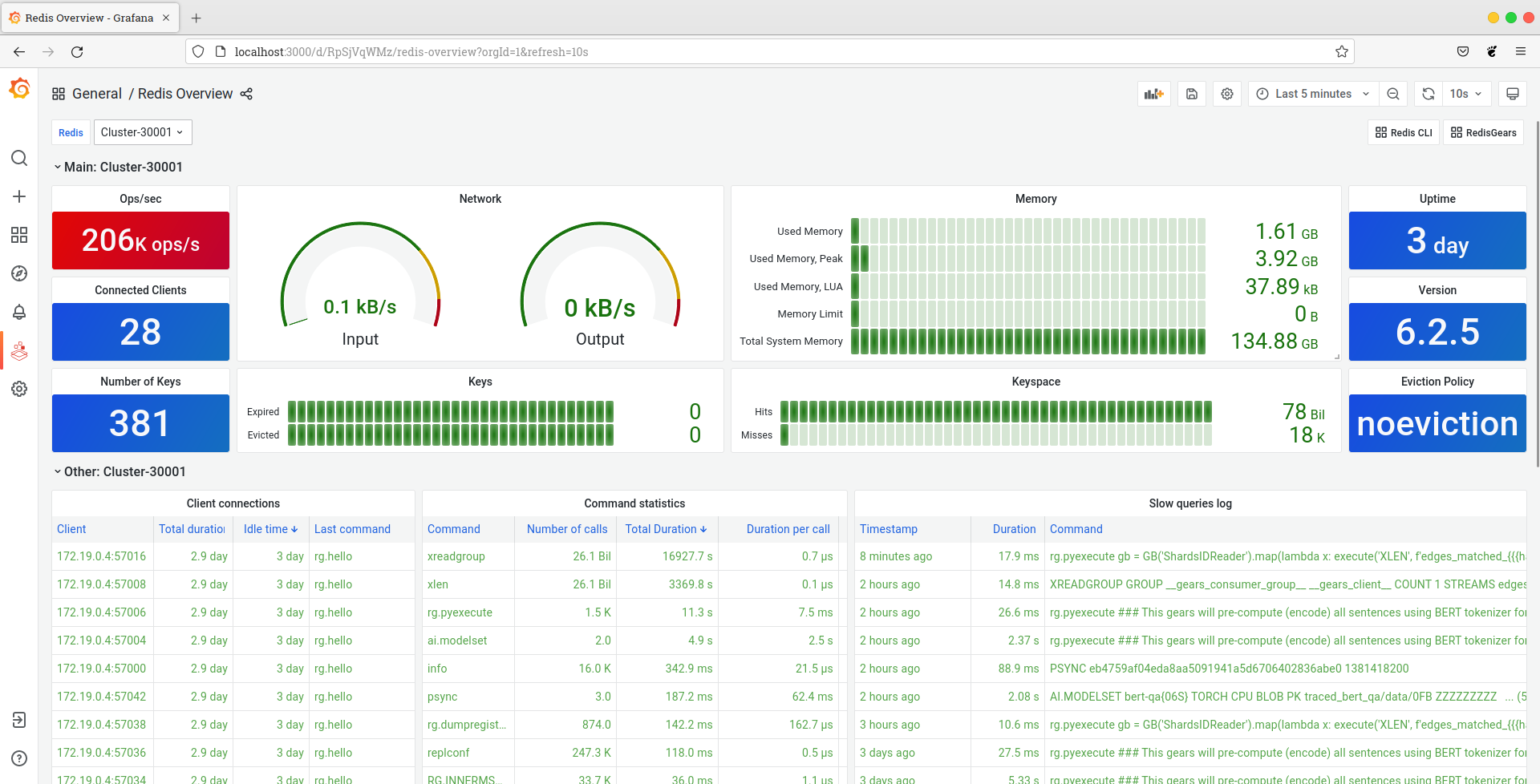Sort by Last command column

(352, 529)
